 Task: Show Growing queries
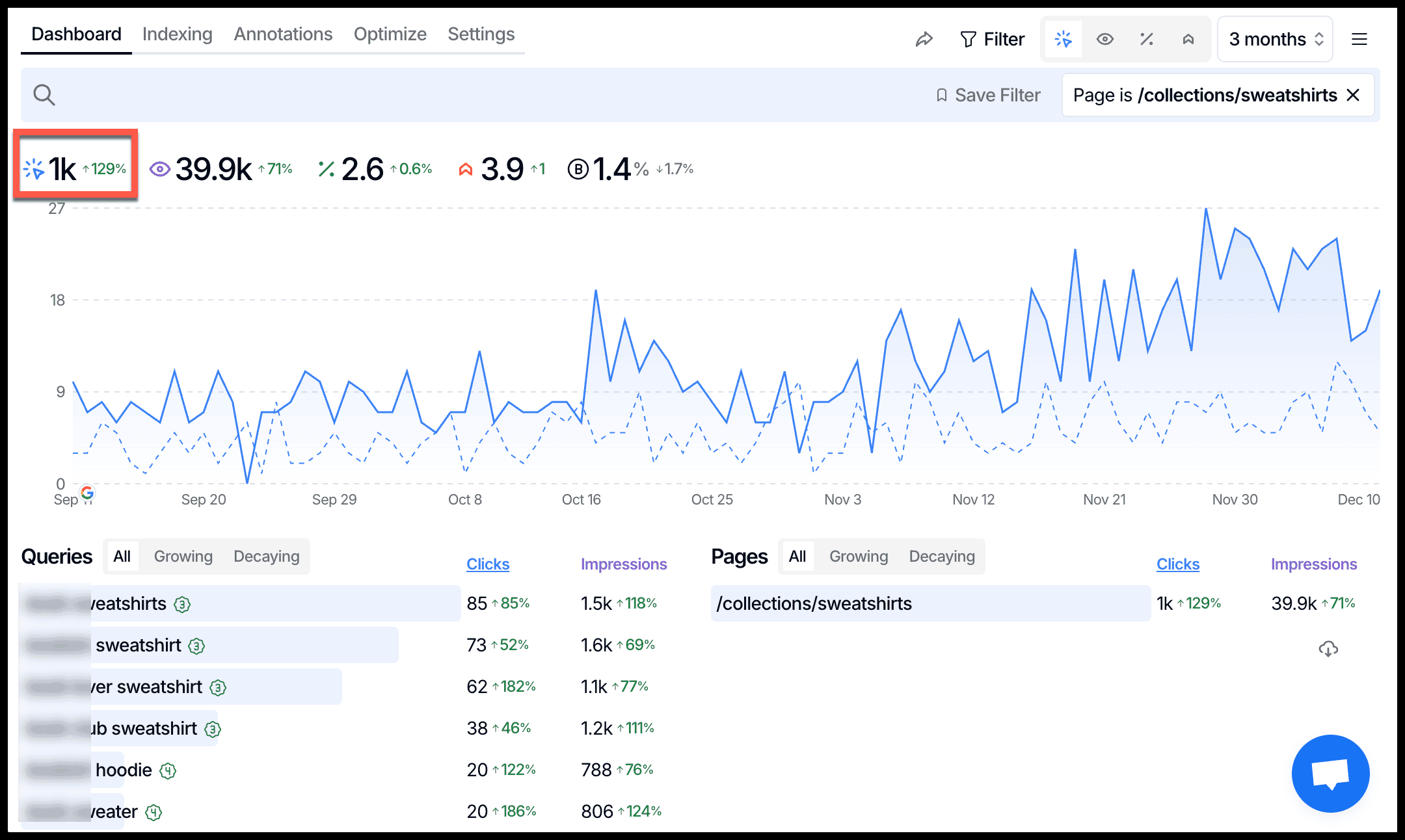point(183,557)
